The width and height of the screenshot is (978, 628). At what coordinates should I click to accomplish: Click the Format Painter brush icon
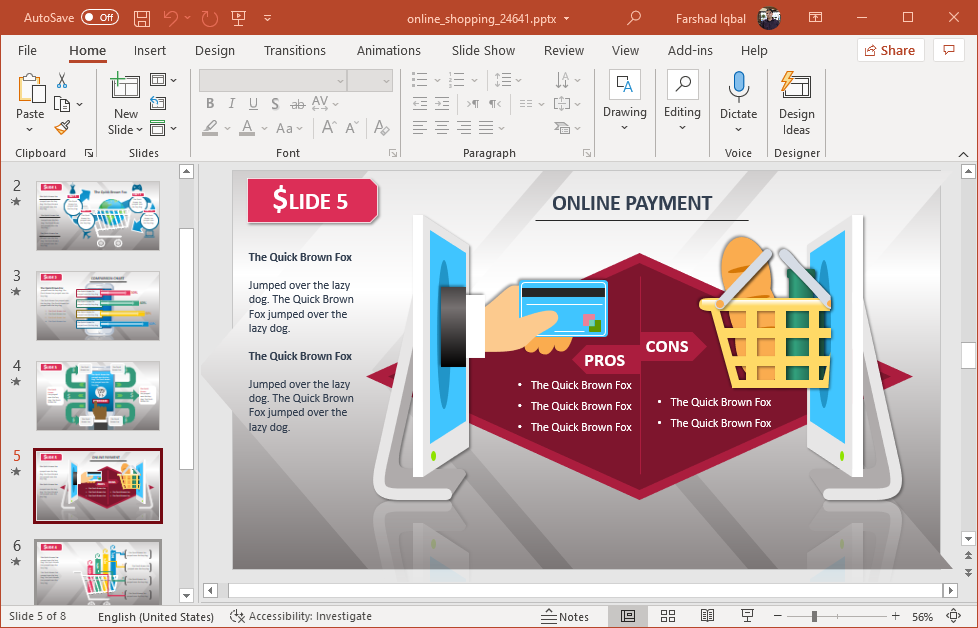(62, 128)
